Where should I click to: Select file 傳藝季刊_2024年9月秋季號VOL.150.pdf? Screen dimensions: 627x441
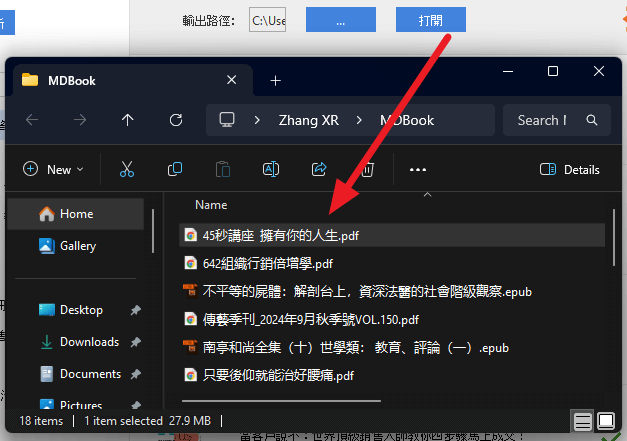point(392,319)
